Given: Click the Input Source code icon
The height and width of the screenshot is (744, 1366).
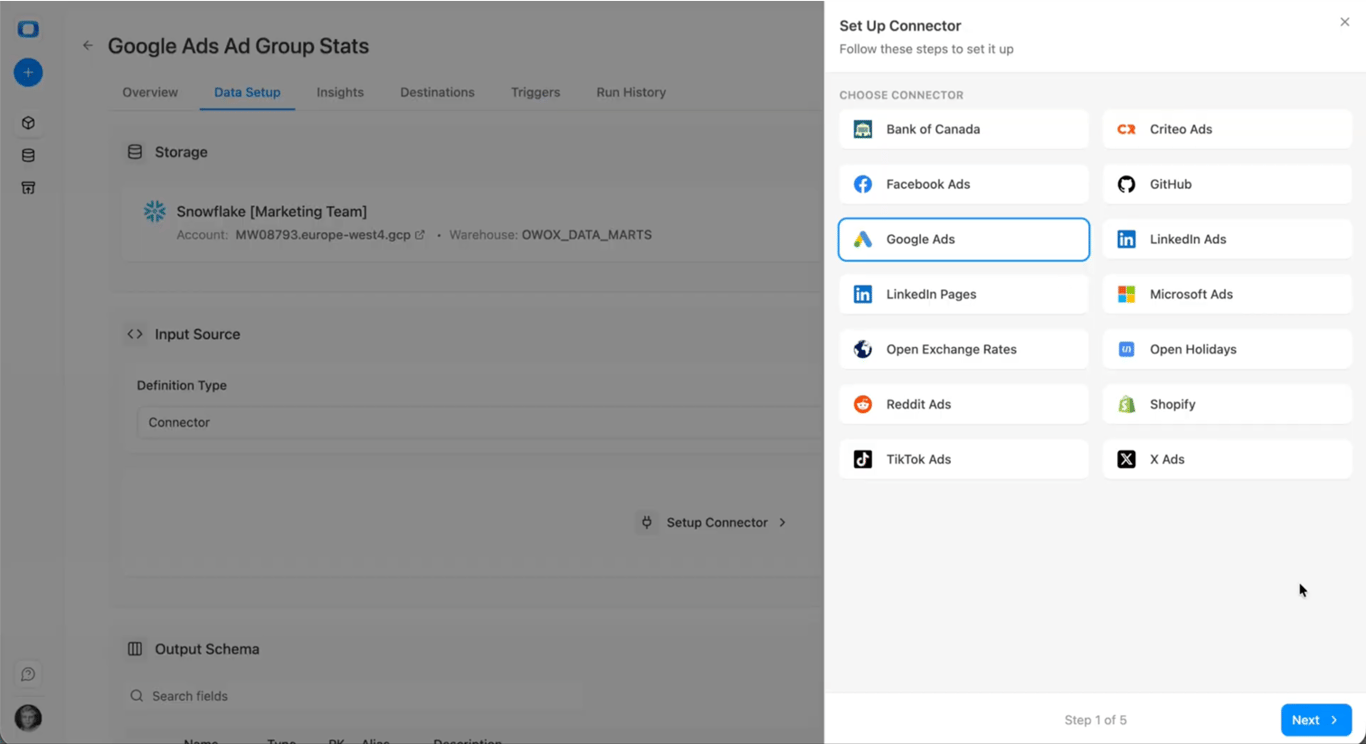Looking at the screenshot, I should [135, 334].
